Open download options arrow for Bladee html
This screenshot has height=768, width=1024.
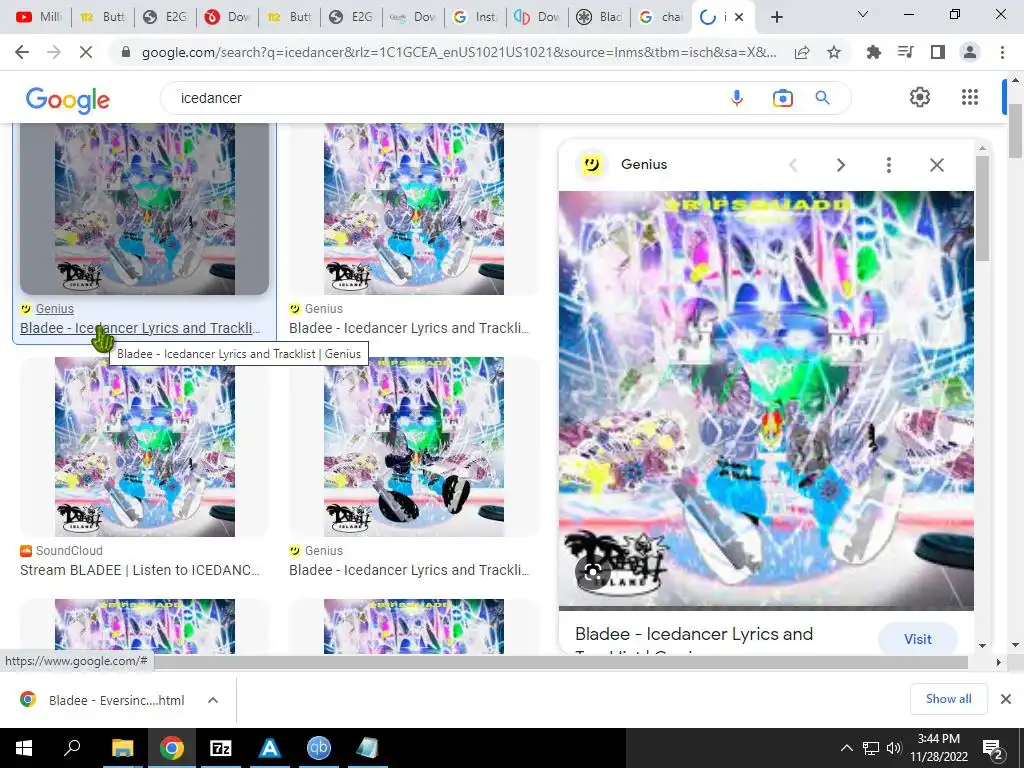213,700
